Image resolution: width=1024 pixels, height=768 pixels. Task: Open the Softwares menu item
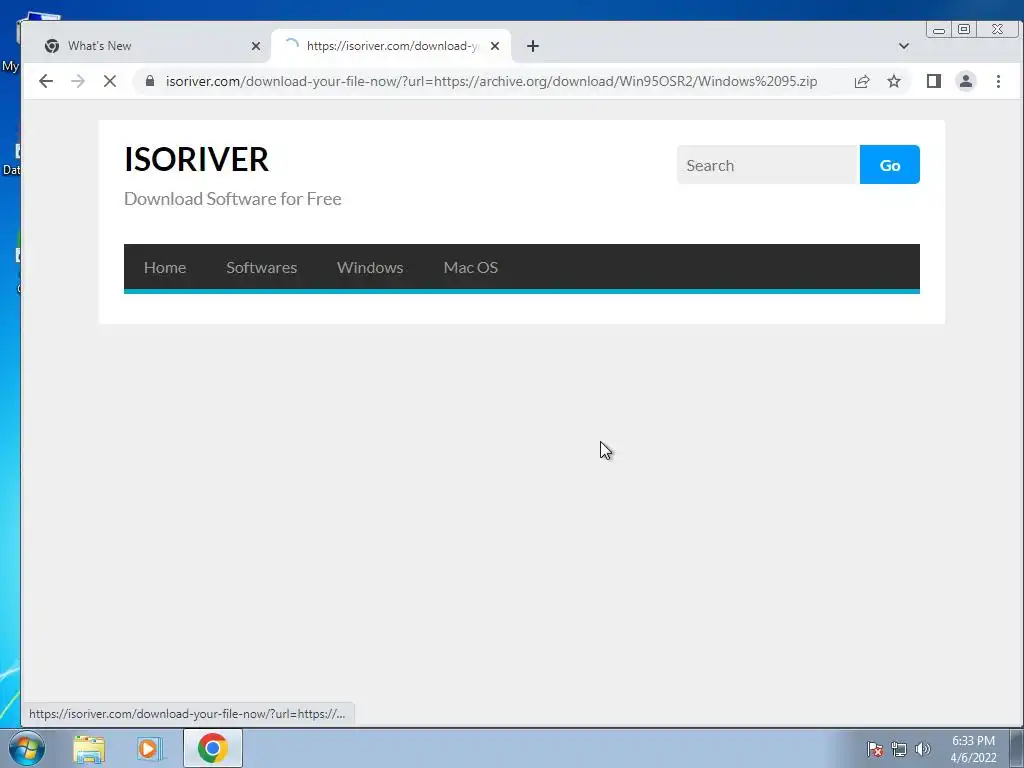pyautogui.click(x=261, y=267)
